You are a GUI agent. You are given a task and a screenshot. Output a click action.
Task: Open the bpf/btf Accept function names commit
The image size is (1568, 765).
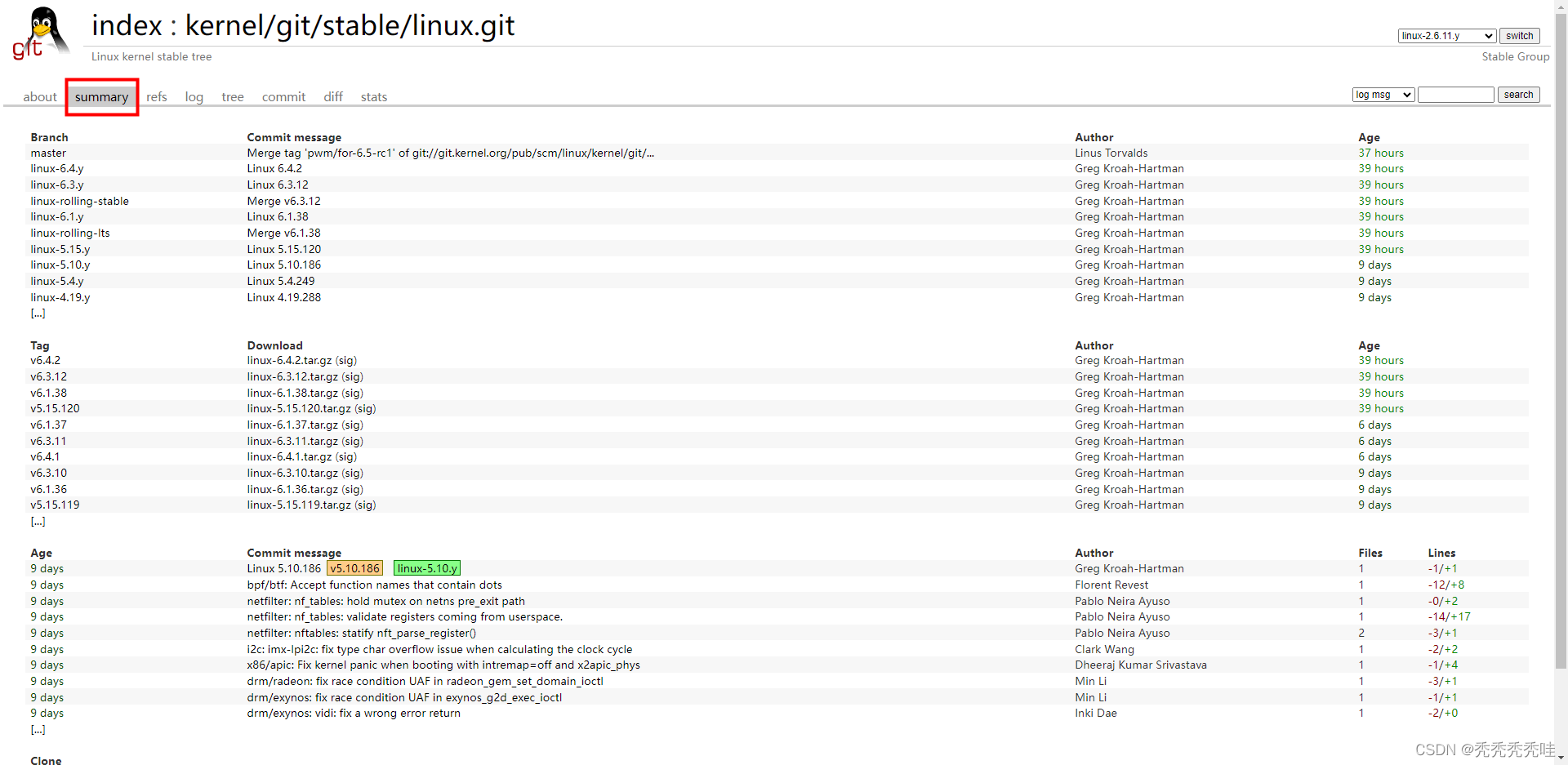[x=375, y=585]
